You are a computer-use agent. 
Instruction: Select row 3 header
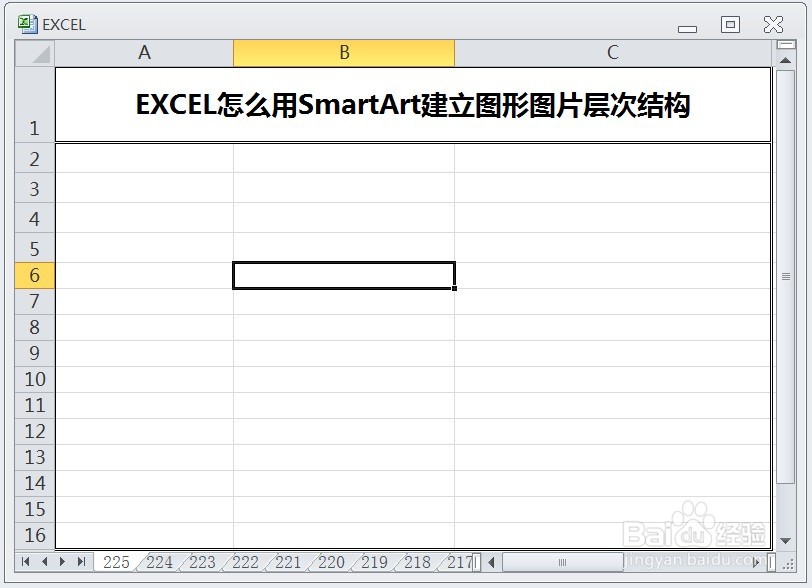click(35, 188)
